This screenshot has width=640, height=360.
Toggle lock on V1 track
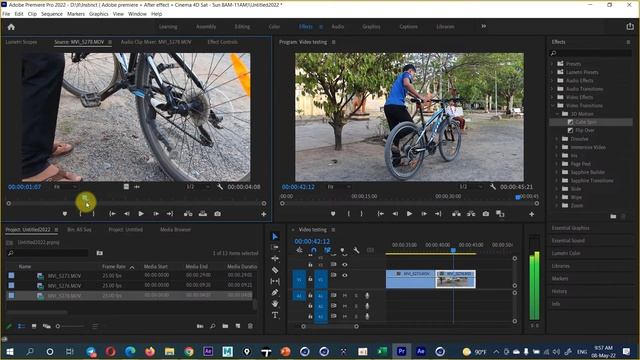click(x=310, y=279)
